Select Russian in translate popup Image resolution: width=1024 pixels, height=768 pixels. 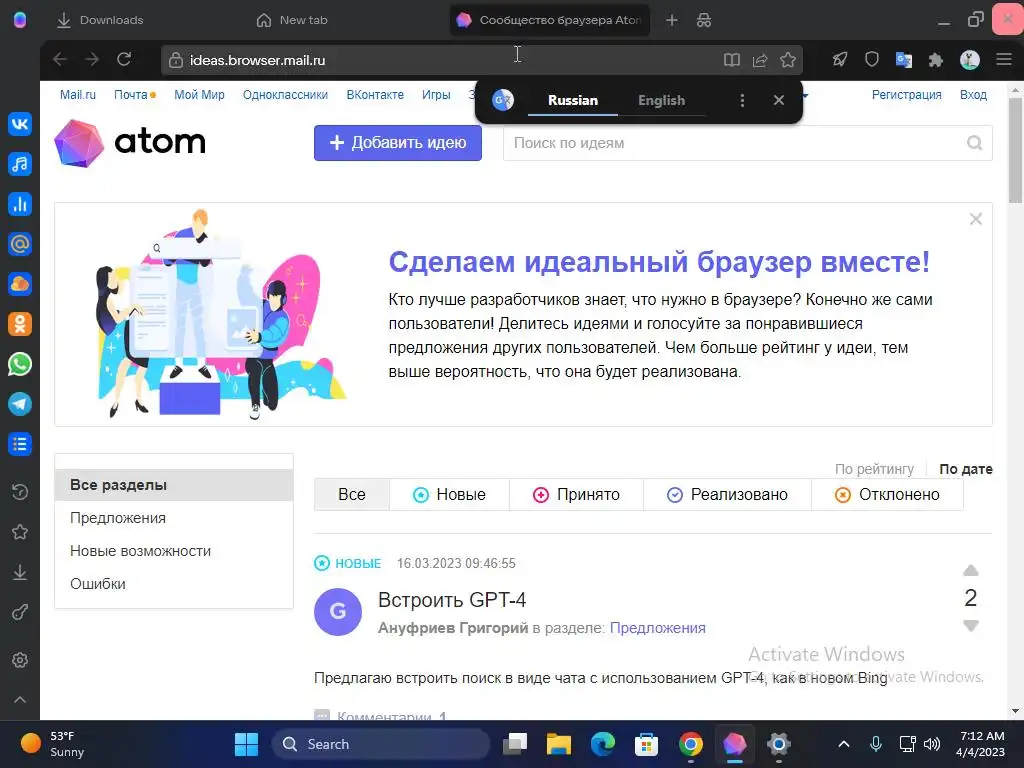click(573, 100)
